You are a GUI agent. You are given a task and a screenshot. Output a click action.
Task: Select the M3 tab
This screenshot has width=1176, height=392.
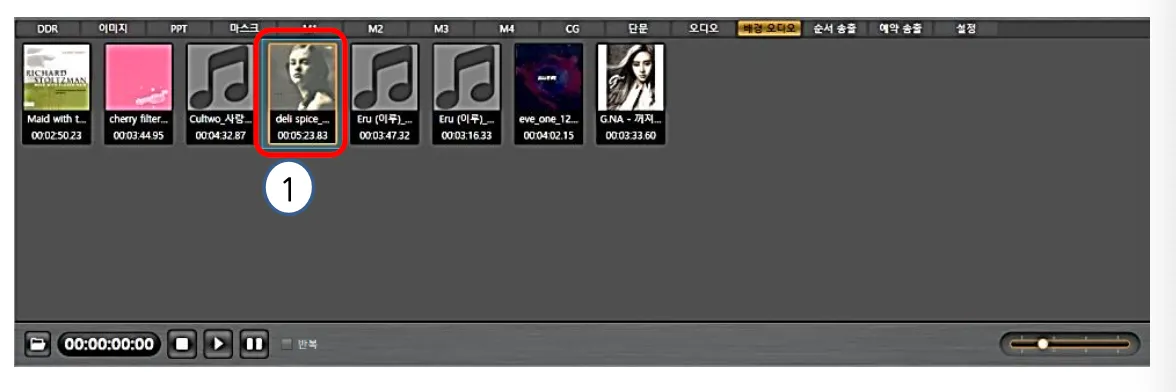441,29
